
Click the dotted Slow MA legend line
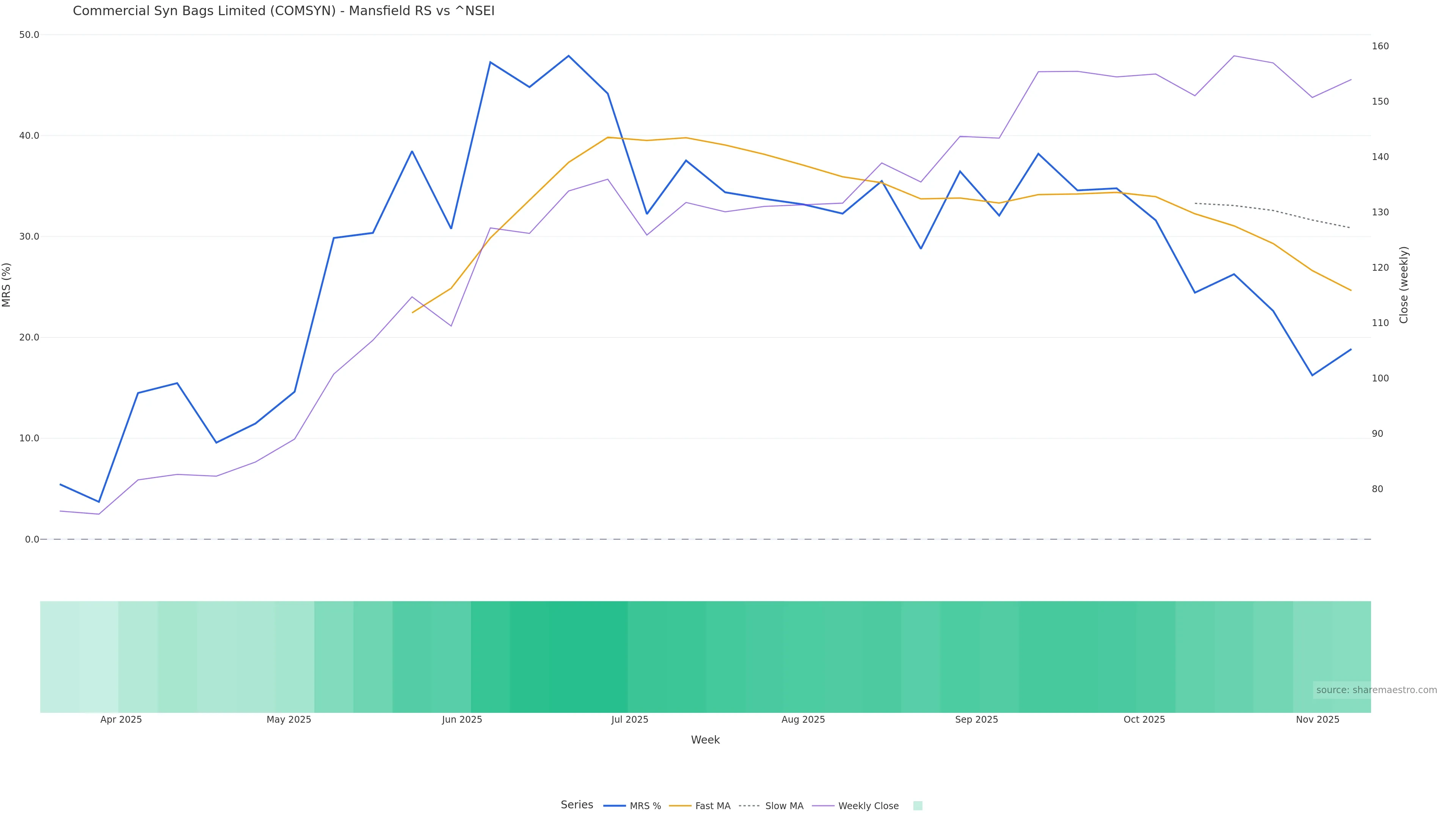coord(750,806)
